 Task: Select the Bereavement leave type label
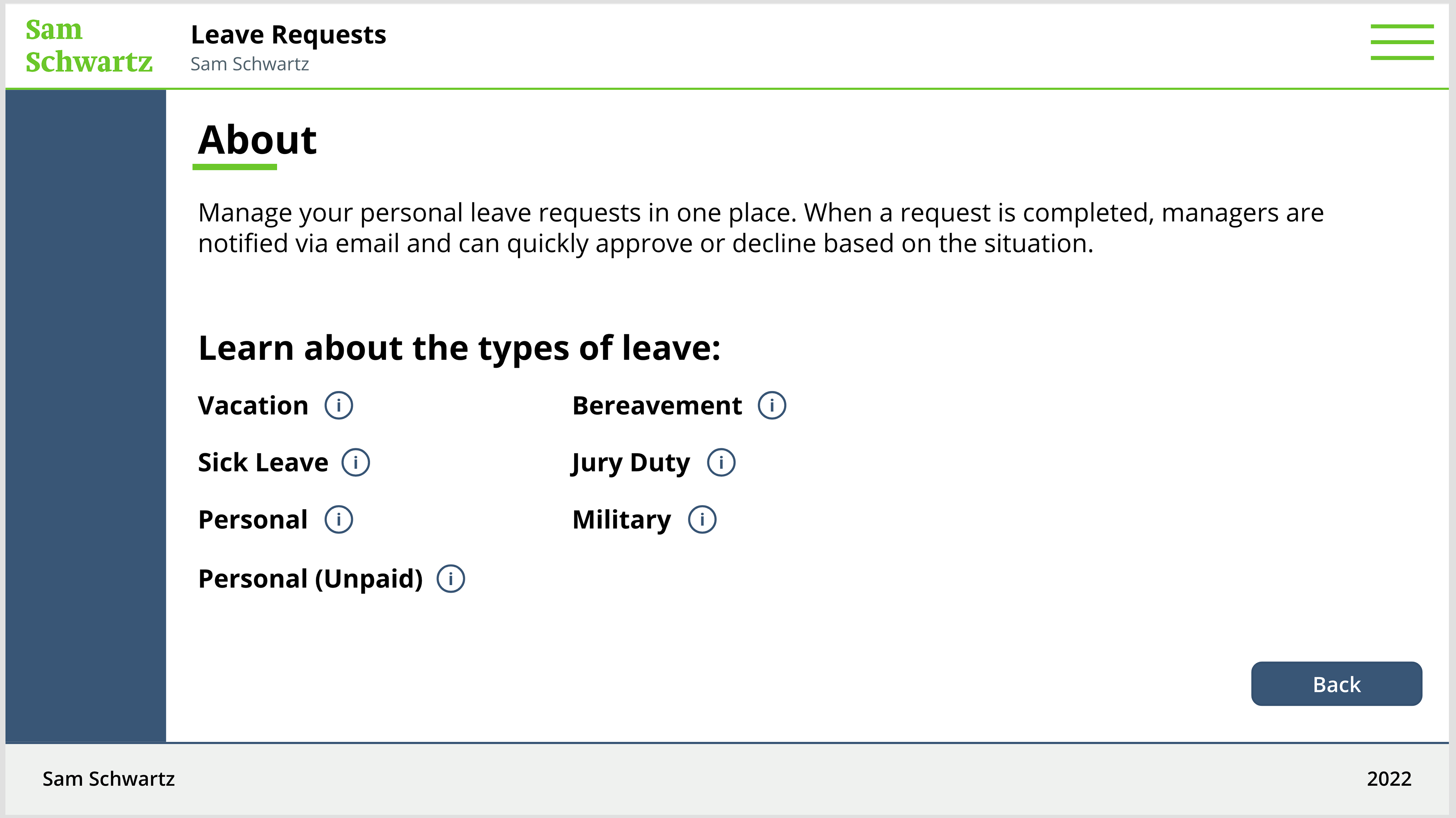[x=657, y=406]
